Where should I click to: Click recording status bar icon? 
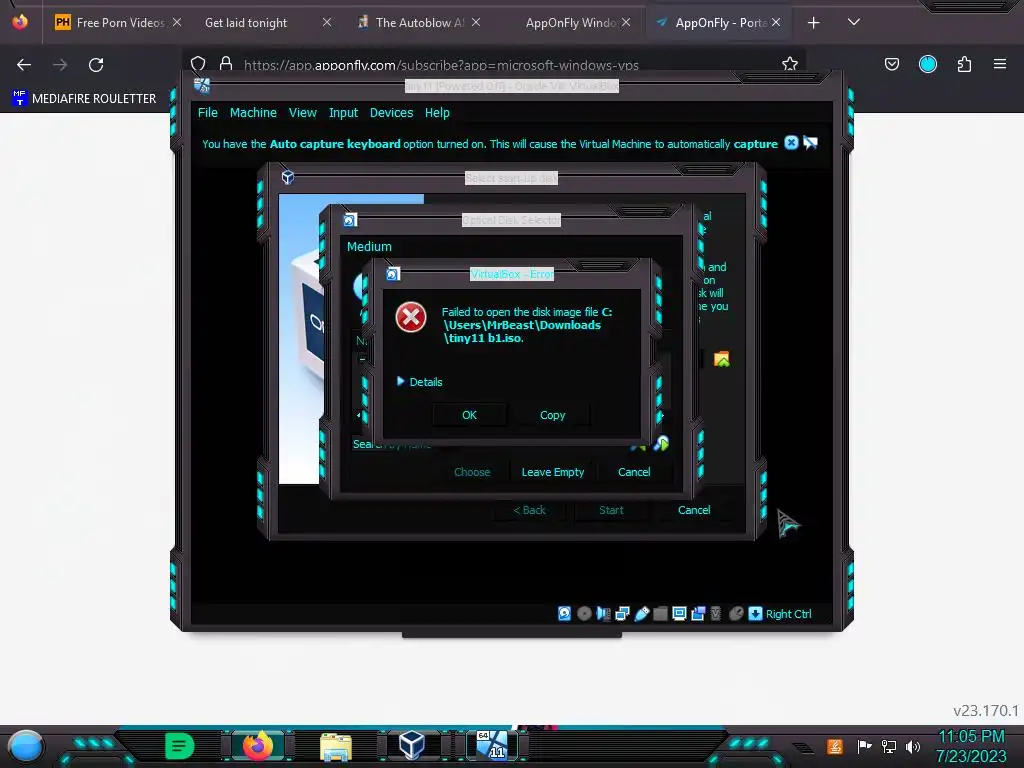point(698,613)
